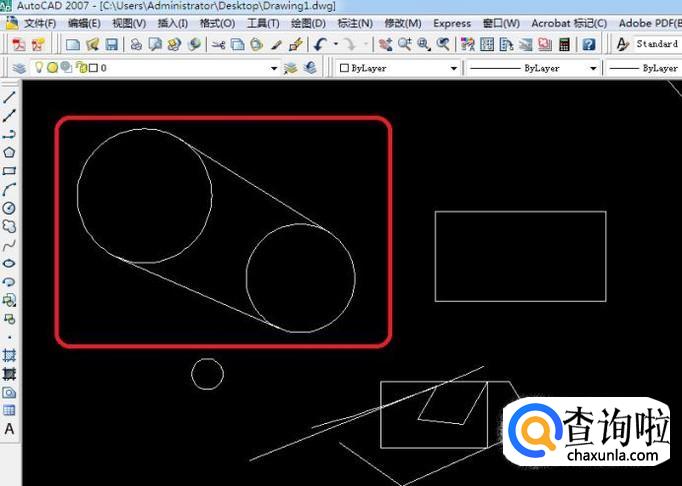Select the Polygon tool
The image size is (682, 486).
tap(9, 152)
